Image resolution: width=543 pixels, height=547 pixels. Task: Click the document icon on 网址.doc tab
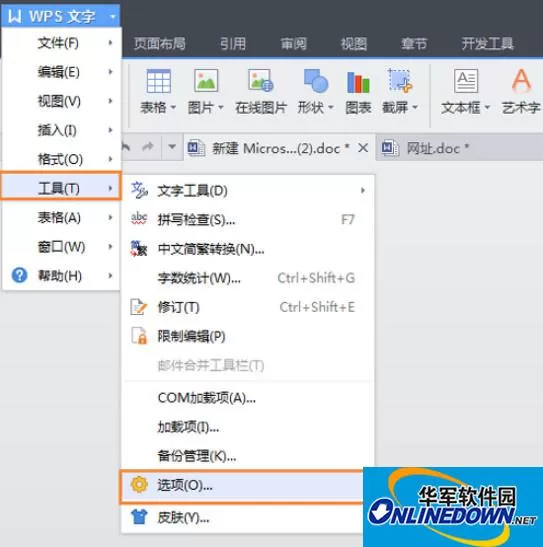pos(390,148)
